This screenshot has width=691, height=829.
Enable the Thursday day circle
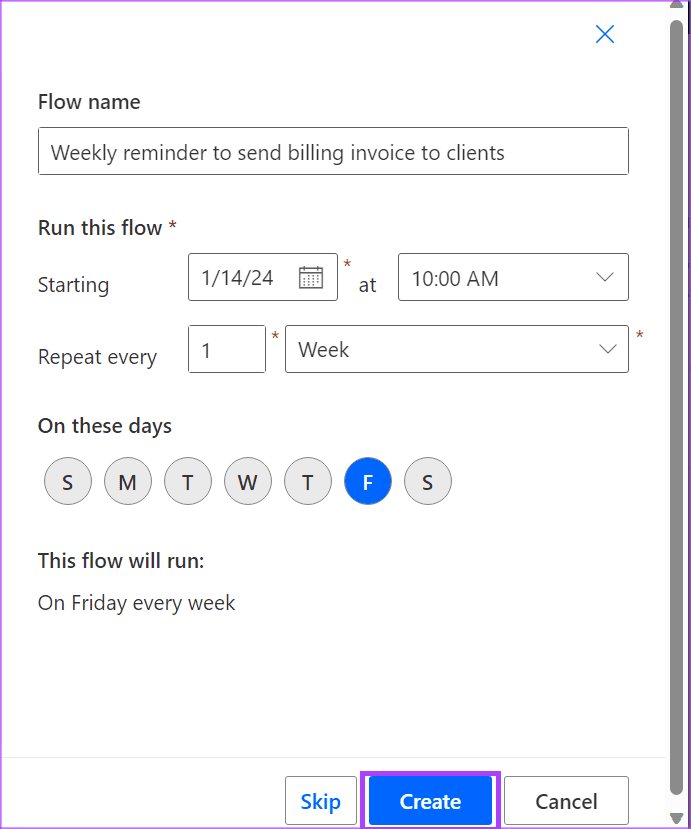[x=308, y=483]
